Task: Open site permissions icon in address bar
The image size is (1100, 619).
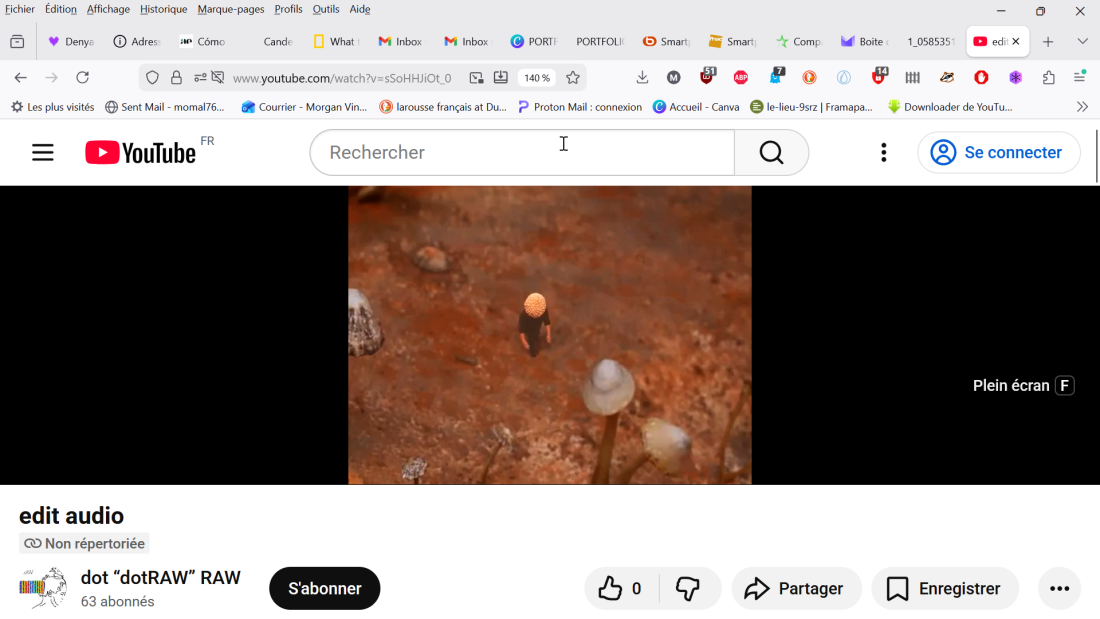Action: 201,78
